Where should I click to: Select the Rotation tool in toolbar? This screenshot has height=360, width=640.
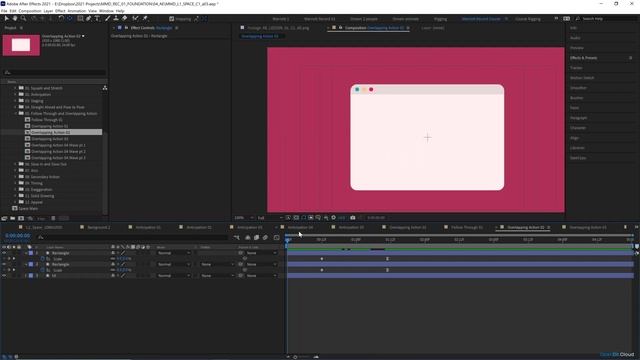click(62, 18)
